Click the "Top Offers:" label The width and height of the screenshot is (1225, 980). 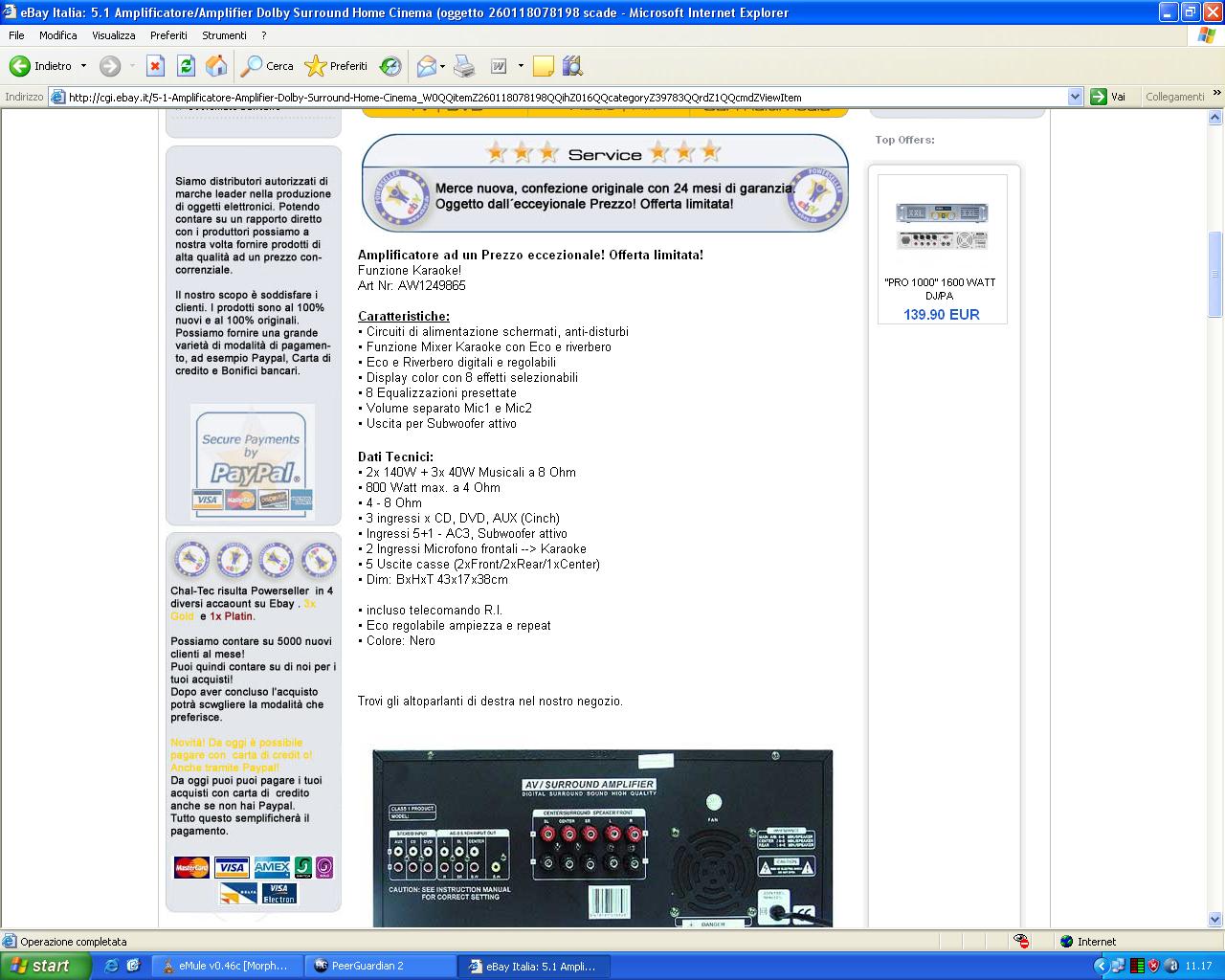(904, 140)
